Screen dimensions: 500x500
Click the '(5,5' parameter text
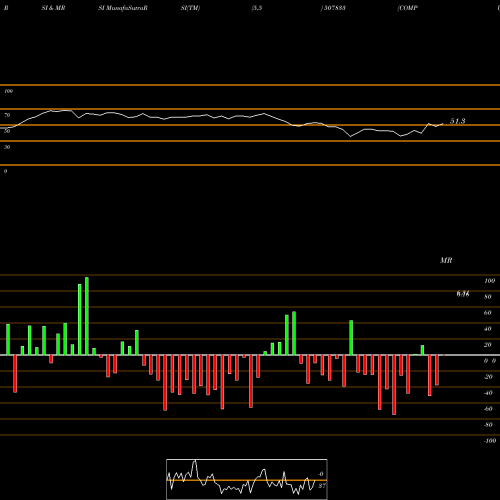tap(257, 8)
